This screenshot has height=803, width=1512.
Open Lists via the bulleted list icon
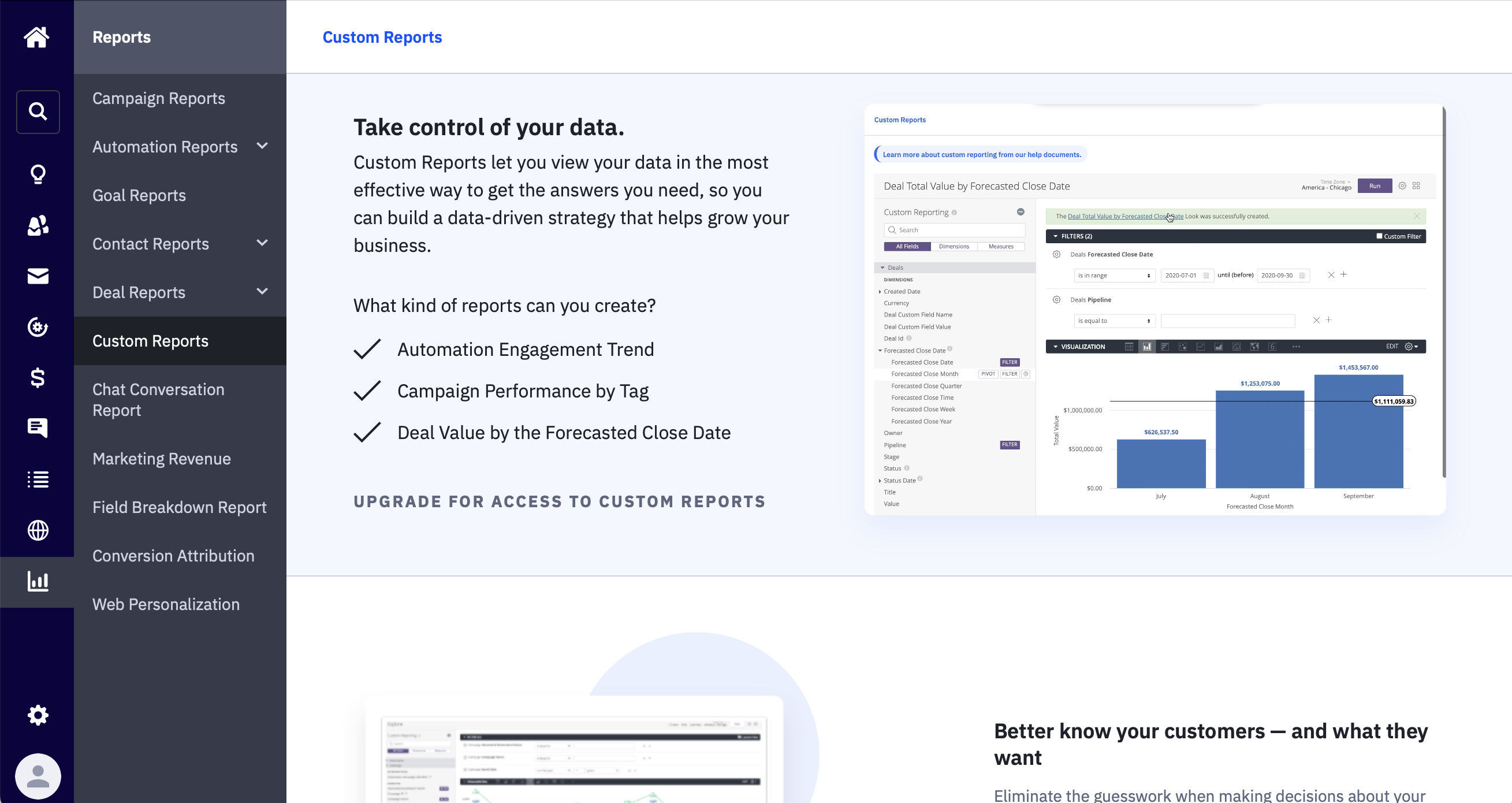click(38, 479)
